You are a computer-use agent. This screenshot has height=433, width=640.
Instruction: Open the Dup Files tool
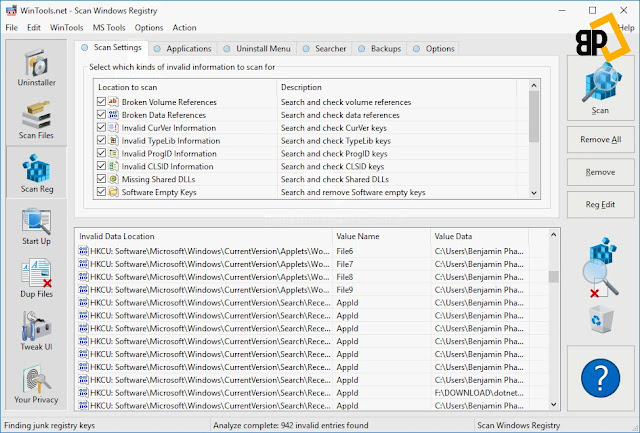tap(36, 278)
